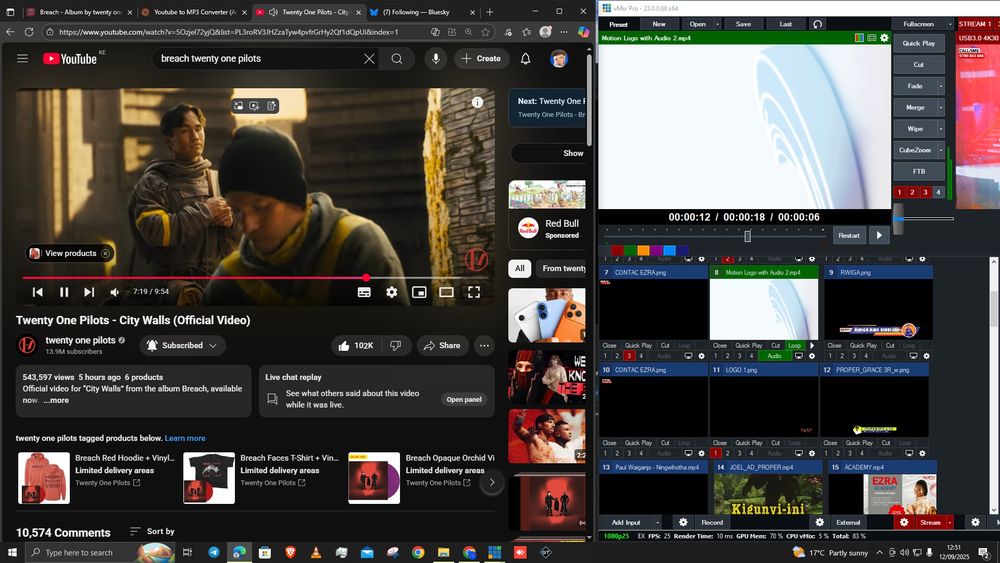Select the orange color swatch in vMix

tap(644, 250)
